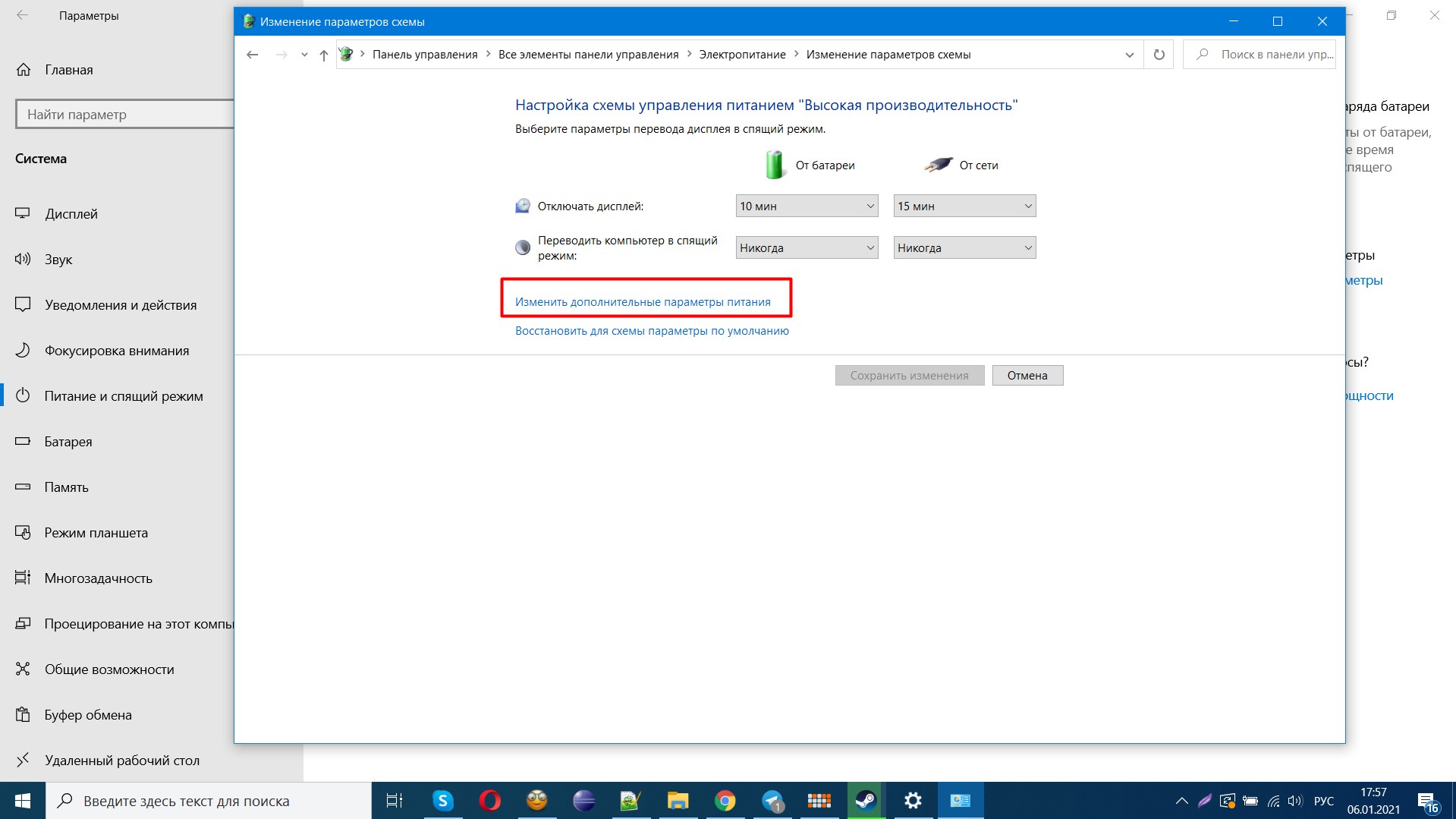Open Skype from the taskbar
Image resolution: width=1456 pixels, height=819 pixels.
tap(442, 801)
